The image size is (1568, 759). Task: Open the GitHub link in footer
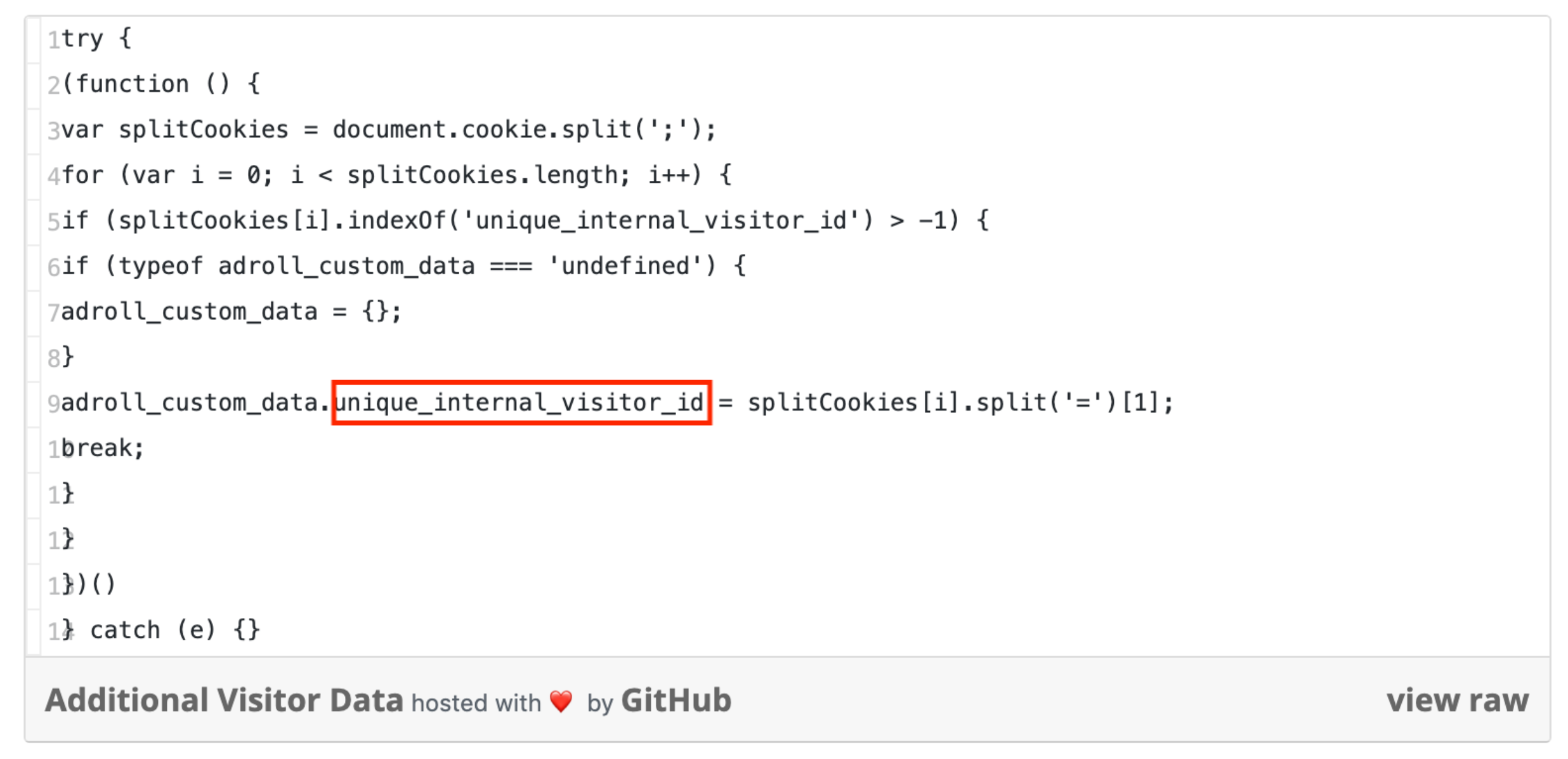676,701
